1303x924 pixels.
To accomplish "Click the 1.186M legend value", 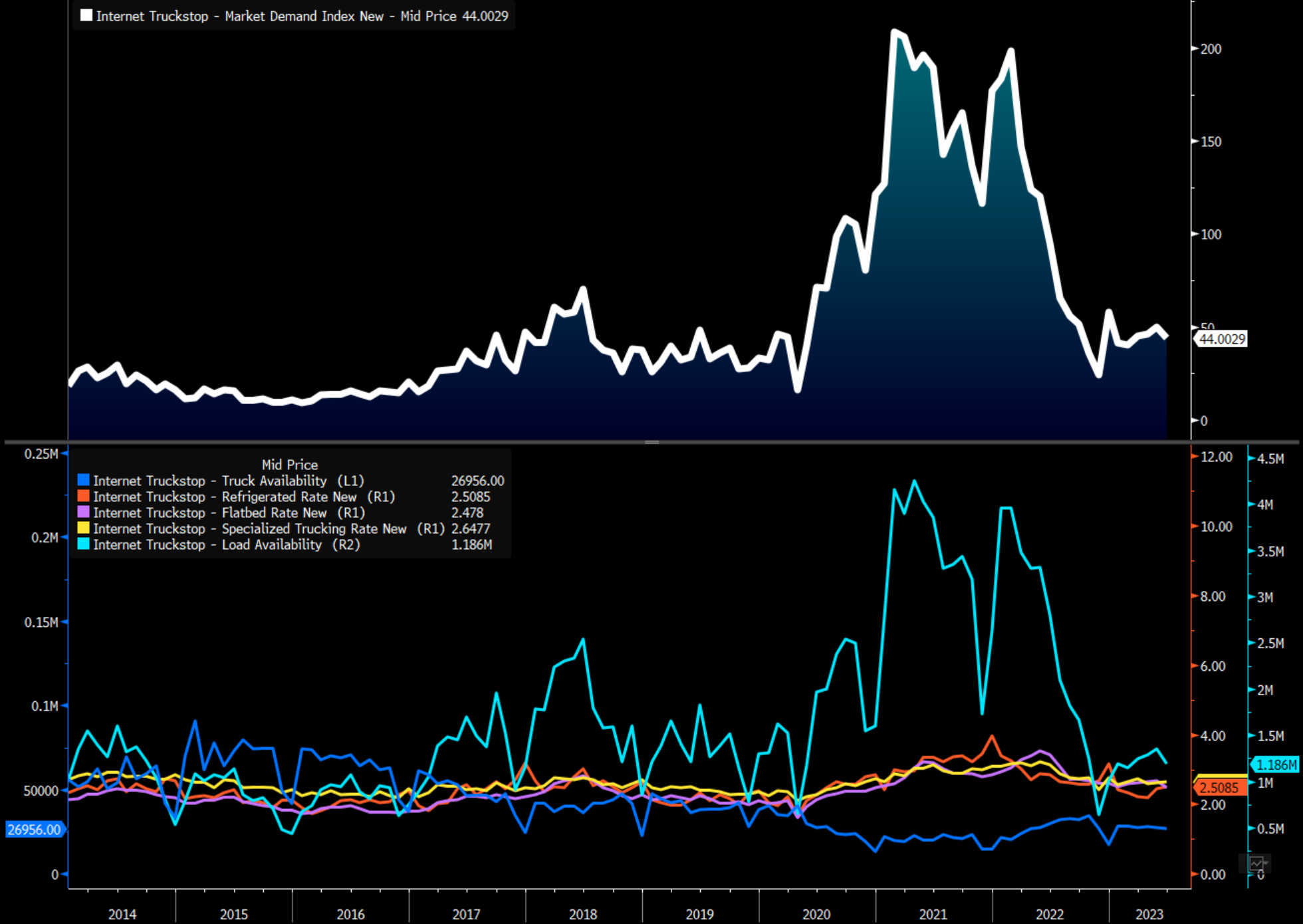I will 471,544.
